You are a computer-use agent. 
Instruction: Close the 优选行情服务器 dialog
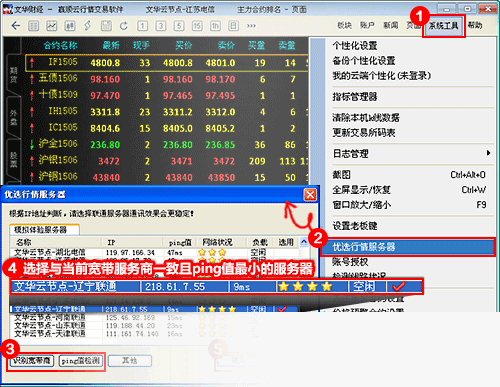point(310,194)
